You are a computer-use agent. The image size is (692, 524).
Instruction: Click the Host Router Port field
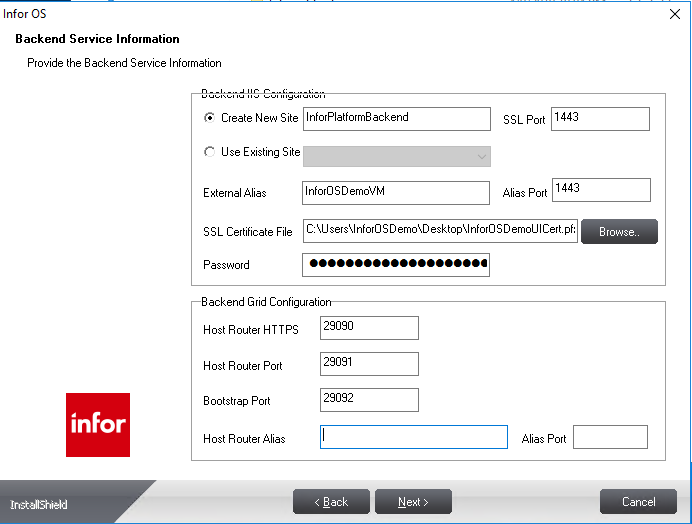pos(369,364)
